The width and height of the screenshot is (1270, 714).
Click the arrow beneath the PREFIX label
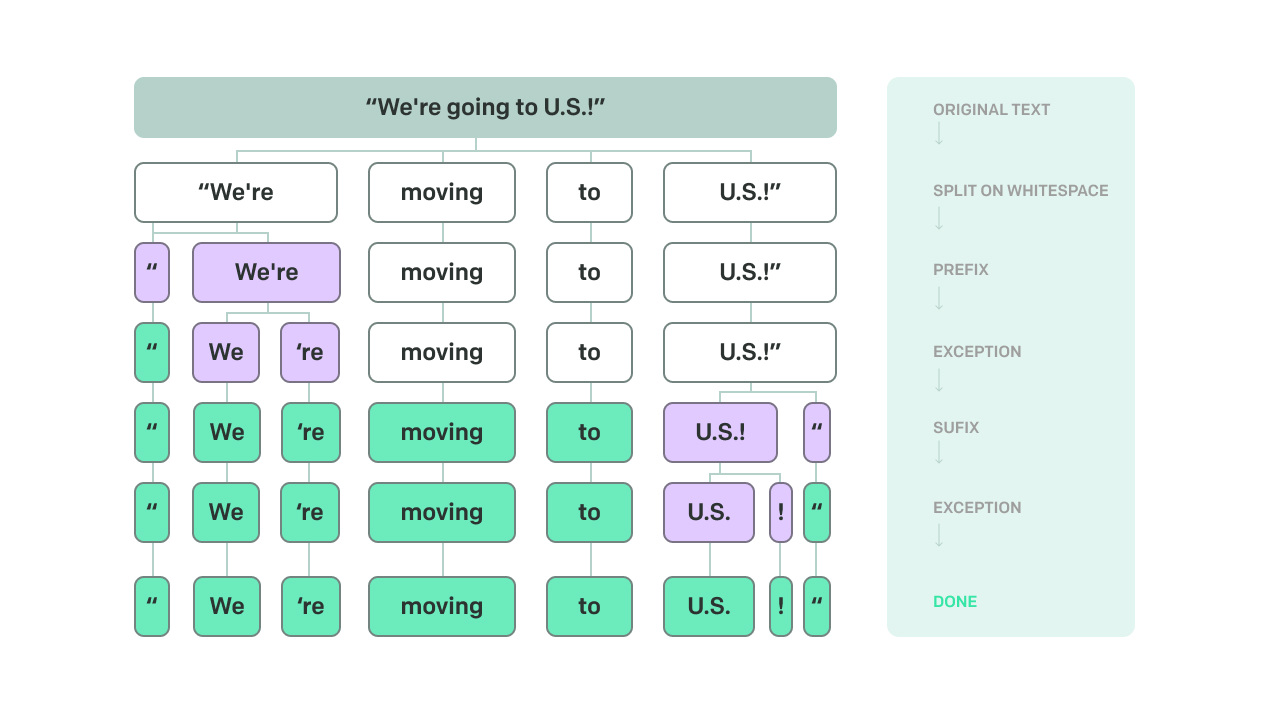(x=939, y=298)
